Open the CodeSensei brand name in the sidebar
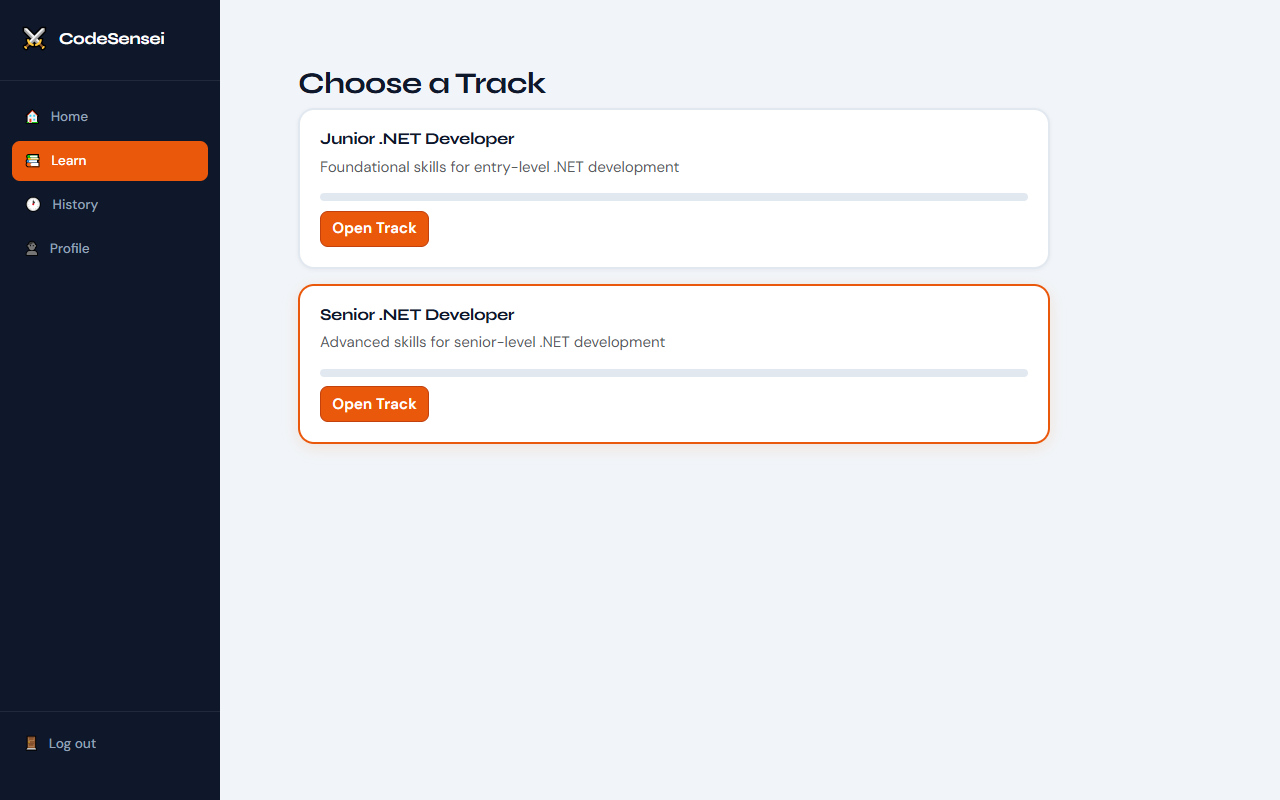Screen dimensions: 1280x800 [x=111, y=38]
